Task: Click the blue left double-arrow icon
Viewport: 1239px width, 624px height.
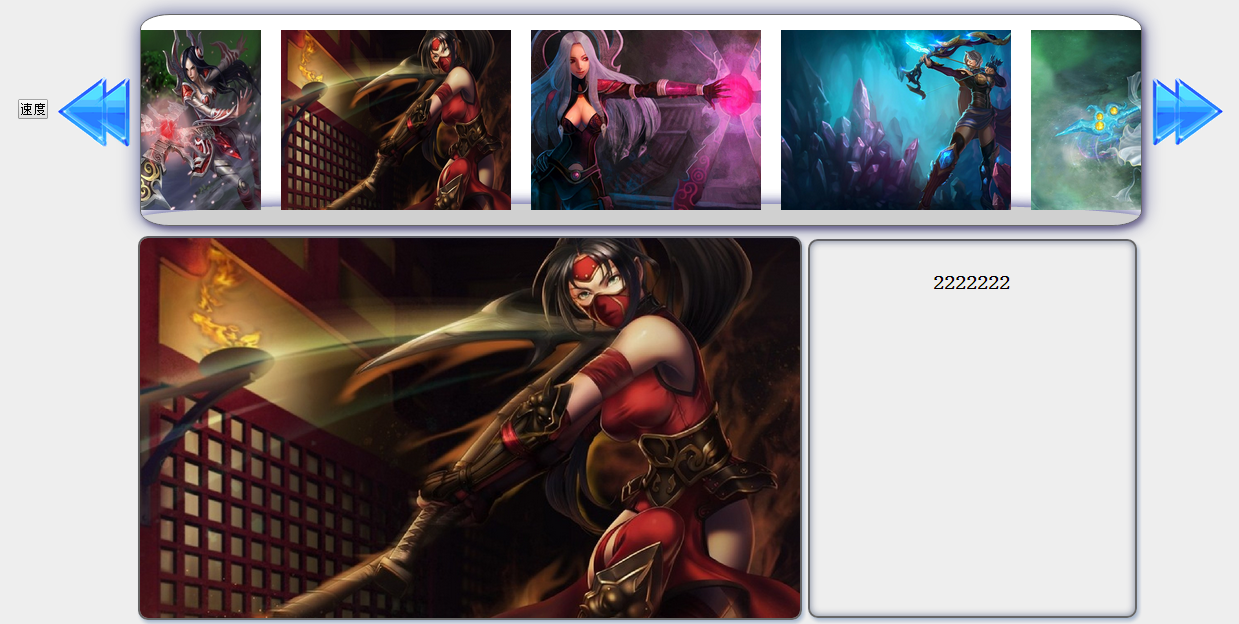Action: click(x=94, y=112)
